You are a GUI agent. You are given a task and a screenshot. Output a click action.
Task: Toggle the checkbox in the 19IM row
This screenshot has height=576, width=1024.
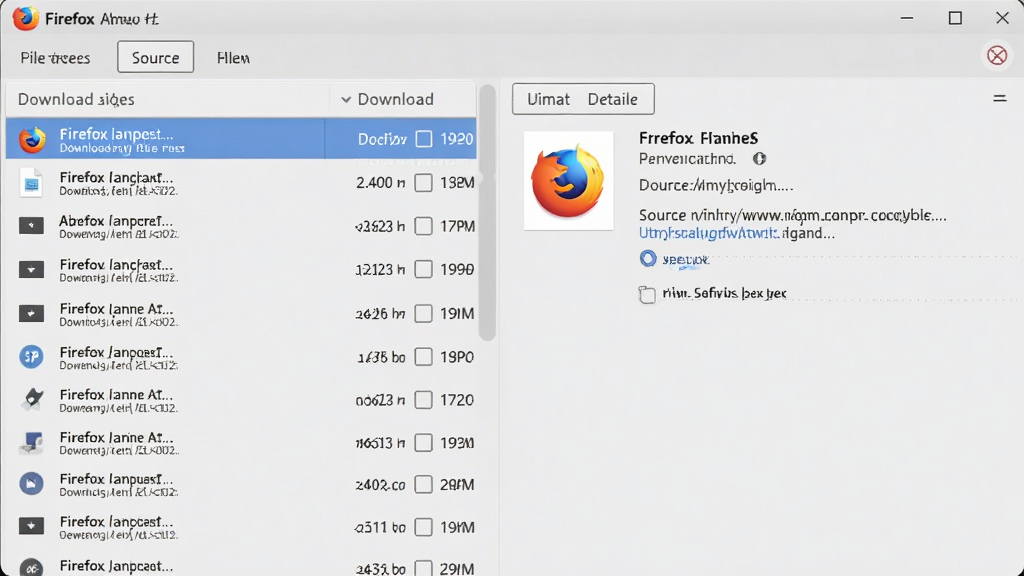pyautogui.click(x=424, y=313)
